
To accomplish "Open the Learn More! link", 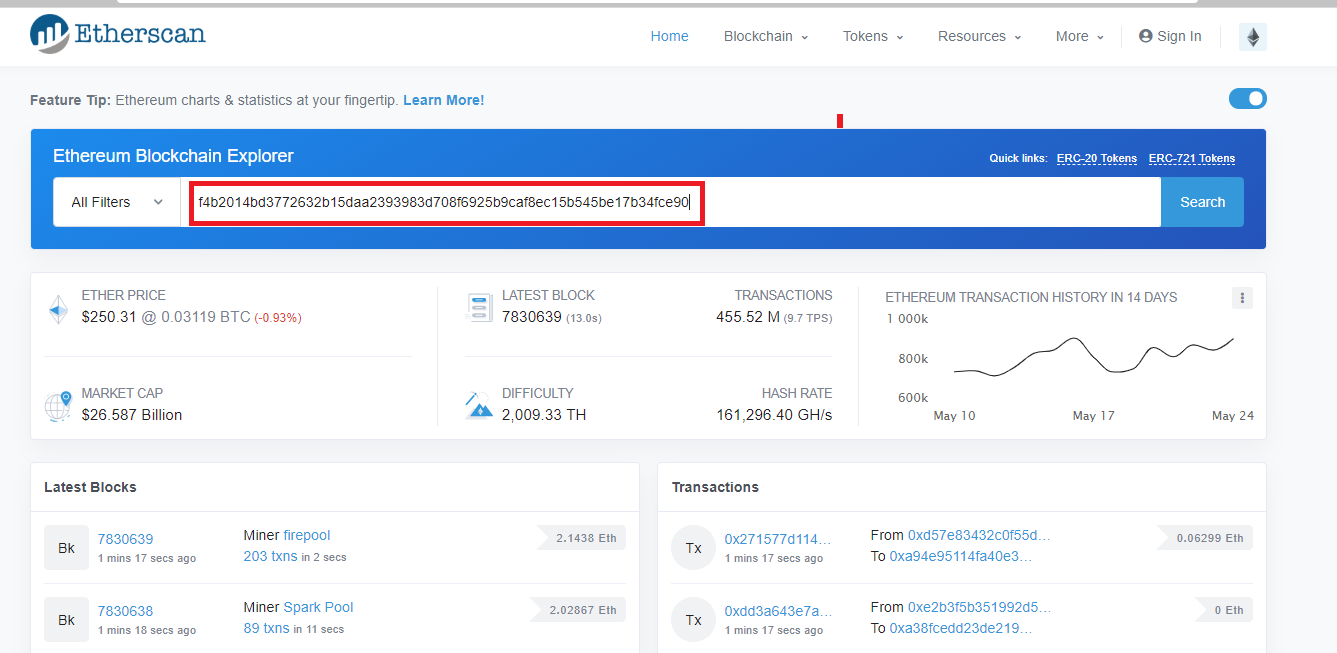I will [444, 100].
